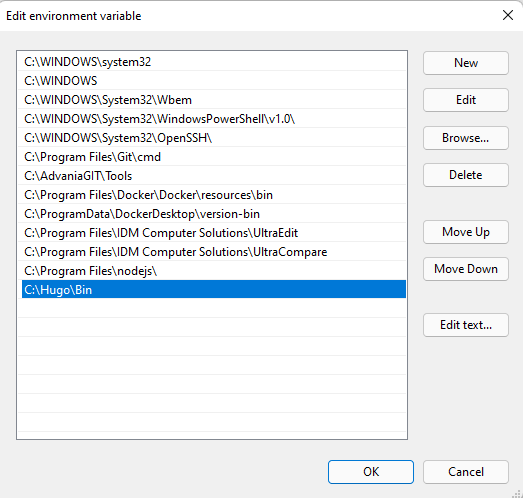Move the selected entry up
This screenshot has width=523, height=498.
(x=466, y=232)
